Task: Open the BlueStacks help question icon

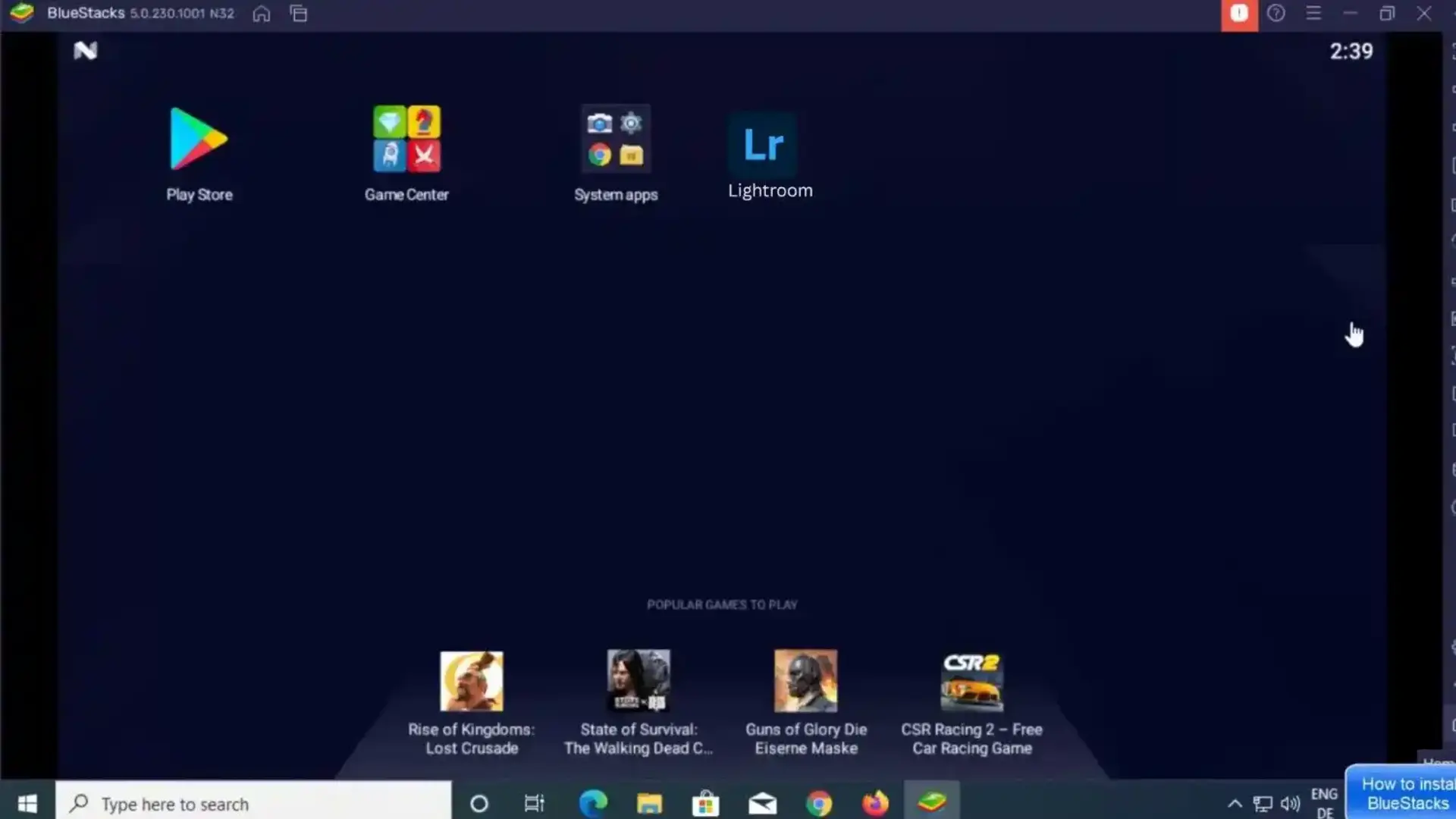Action: click(x=1276, y=14)
